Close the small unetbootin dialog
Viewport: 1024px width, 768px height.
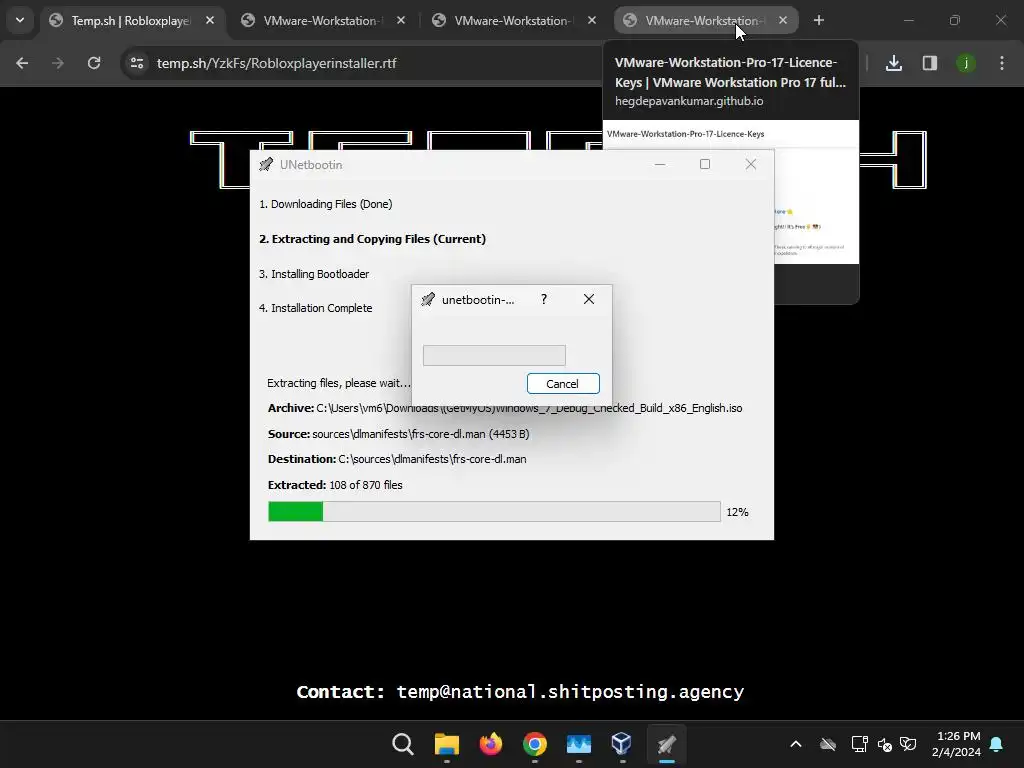(x=589, y=299)
